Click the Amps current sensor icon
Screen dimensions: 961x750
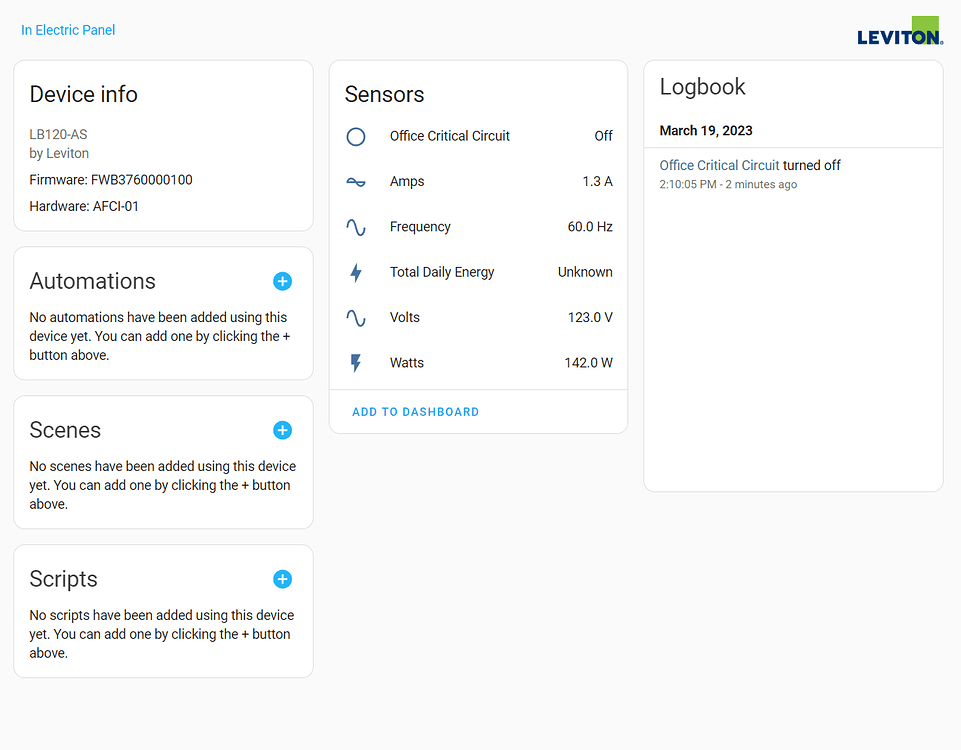tap(356, 181)
